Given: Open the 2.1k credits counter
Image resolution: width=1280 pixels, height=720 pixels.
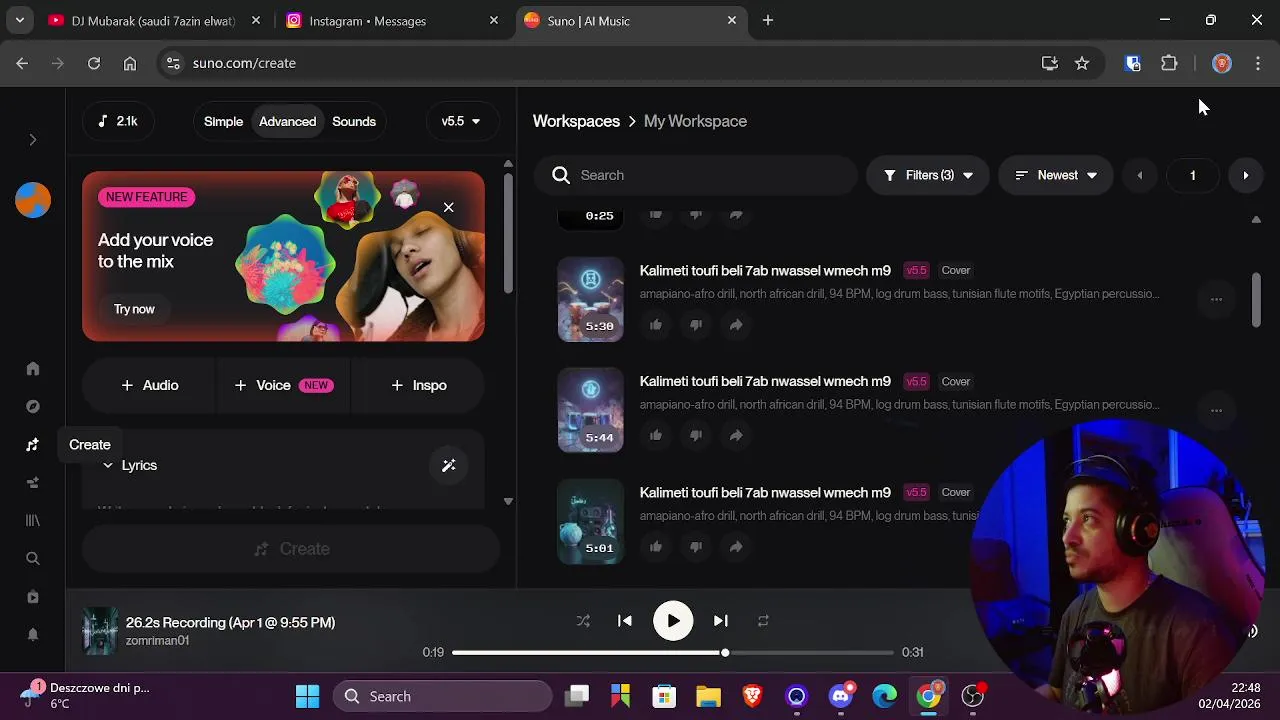Looking at the screenshot, I should [118, 121].
